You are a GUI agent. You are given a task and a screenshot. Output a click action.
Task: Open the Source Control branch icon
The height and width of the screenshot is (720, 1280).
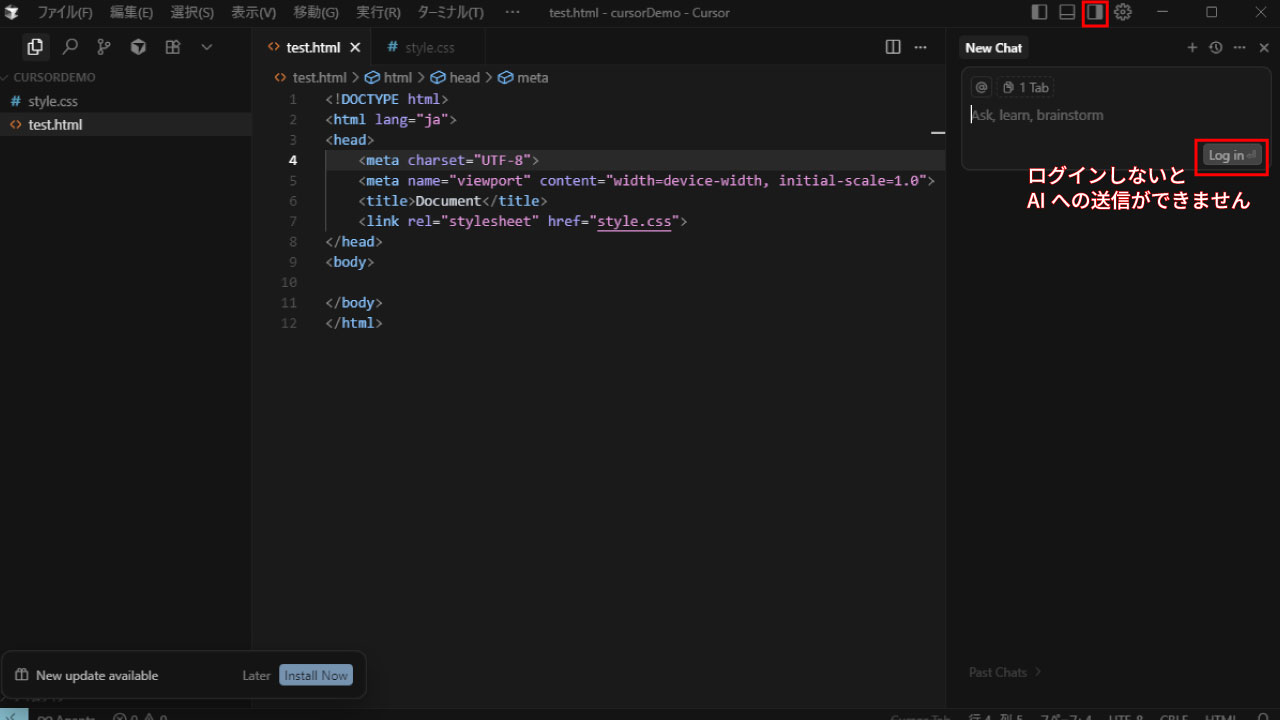104,47
